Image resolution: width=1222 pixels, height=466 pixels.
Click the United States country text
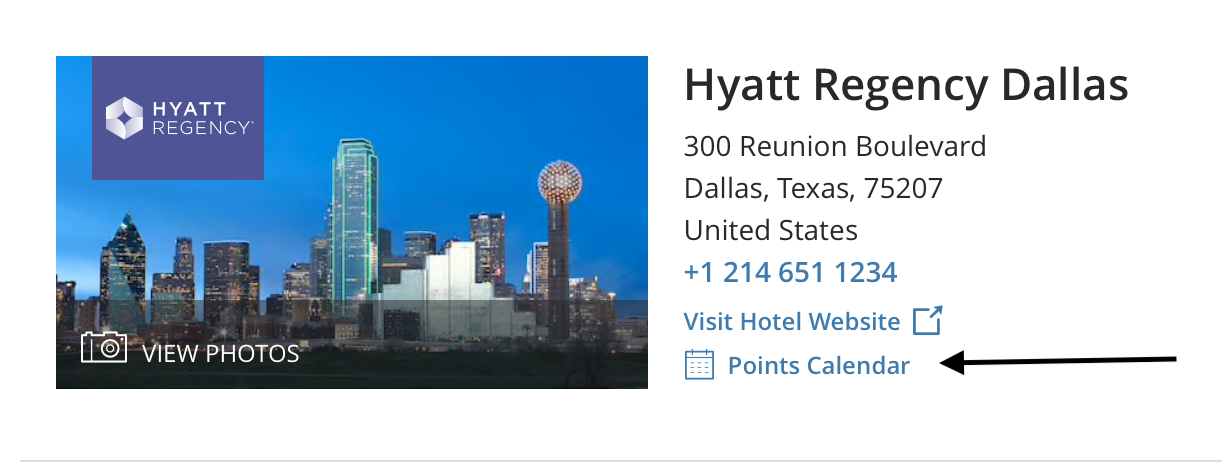771,230
